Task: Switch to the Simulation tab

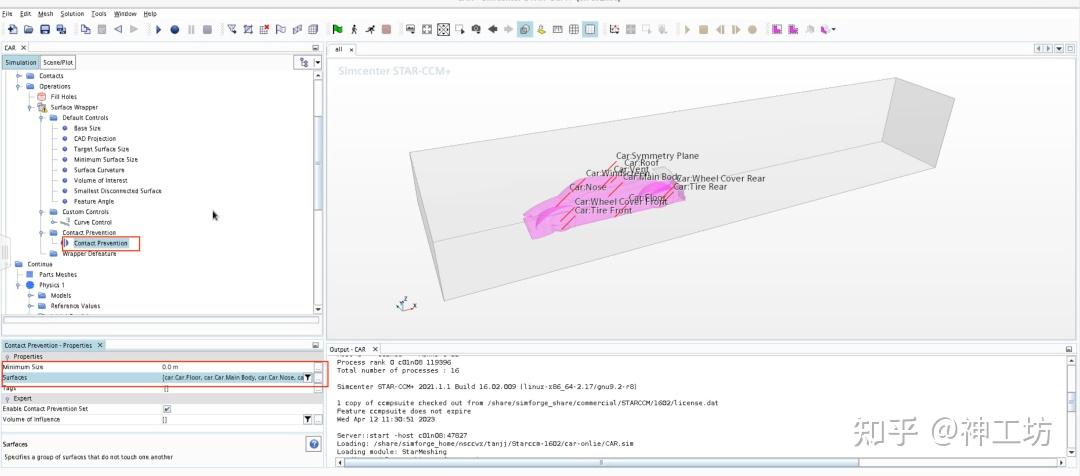Action: point(21,62)
